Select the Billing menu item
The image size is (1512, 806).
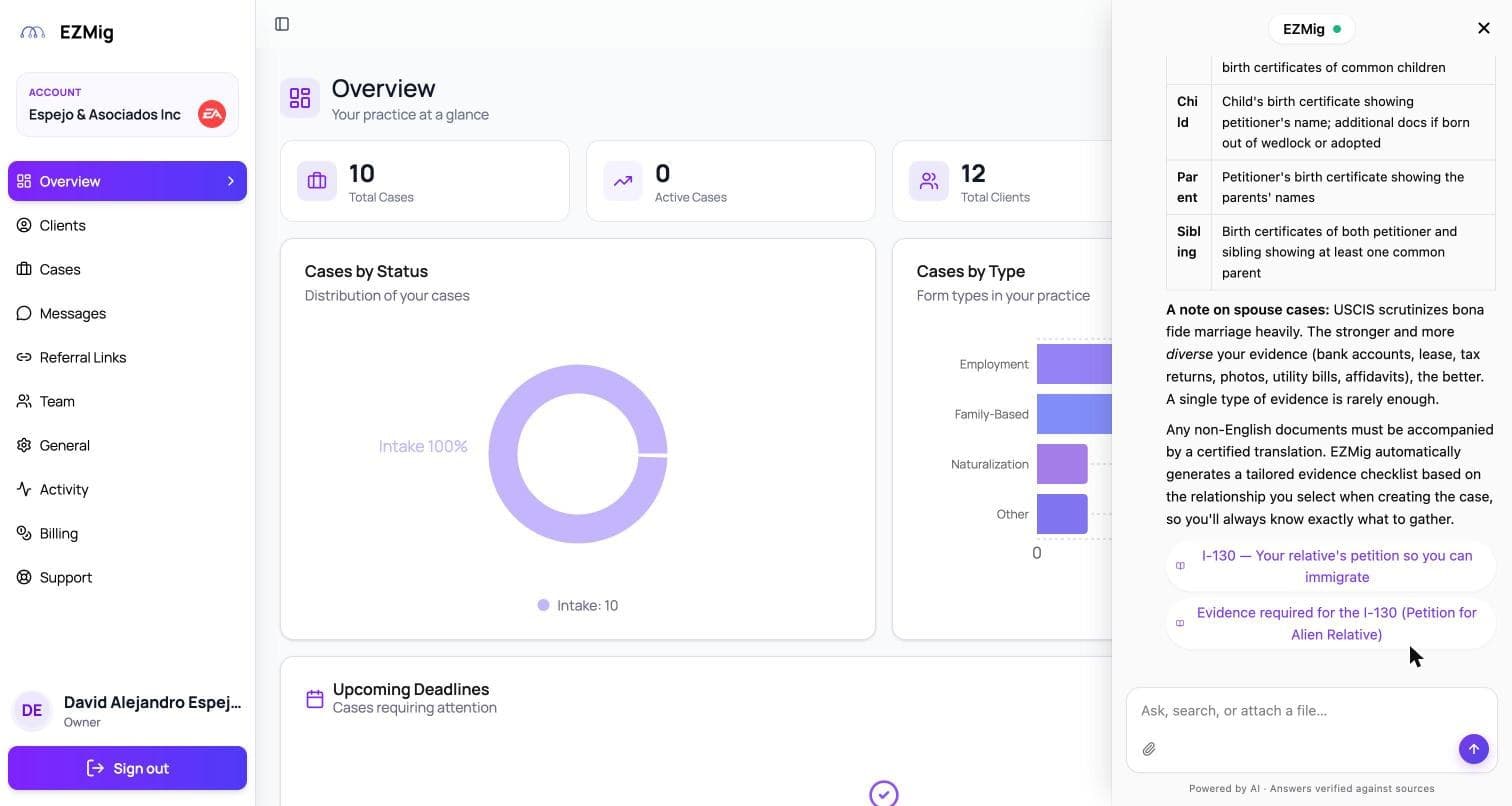[127, 533]
